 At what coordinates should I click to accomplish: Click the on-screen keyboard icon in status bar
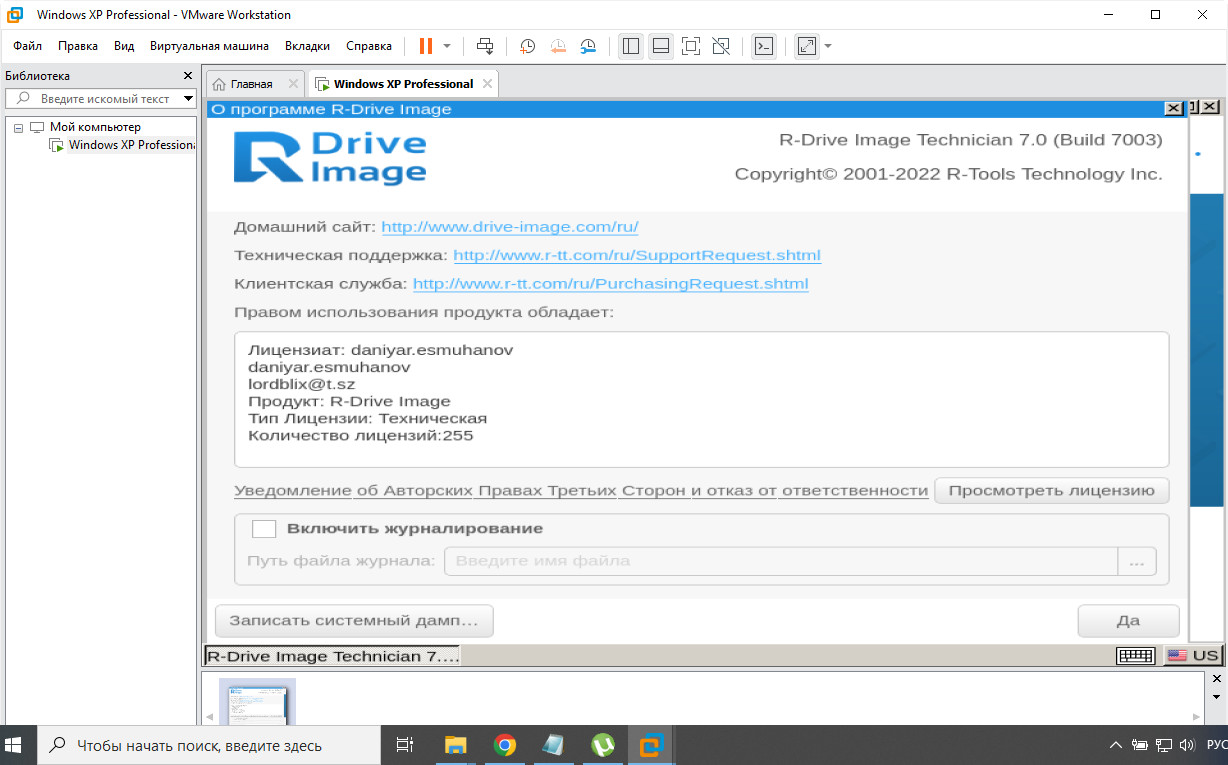(1136, 655)
